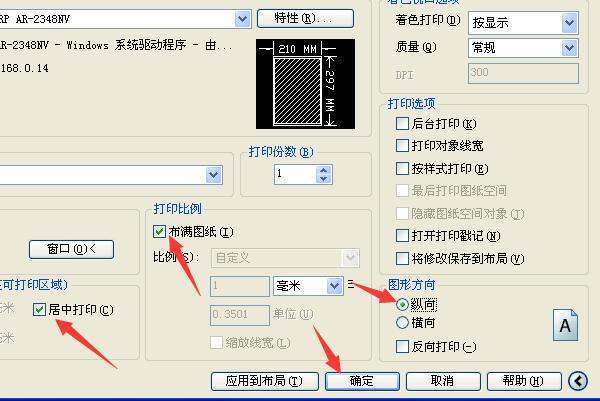Select 纵向 portrait orientation
Image resolution: width=600 pixels, height=401 pixels.
(403, 304)
